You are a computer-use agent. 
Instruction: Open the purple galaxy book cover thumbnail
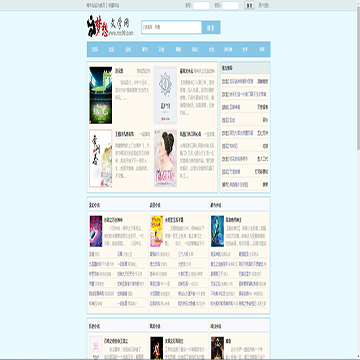[96, 231]
